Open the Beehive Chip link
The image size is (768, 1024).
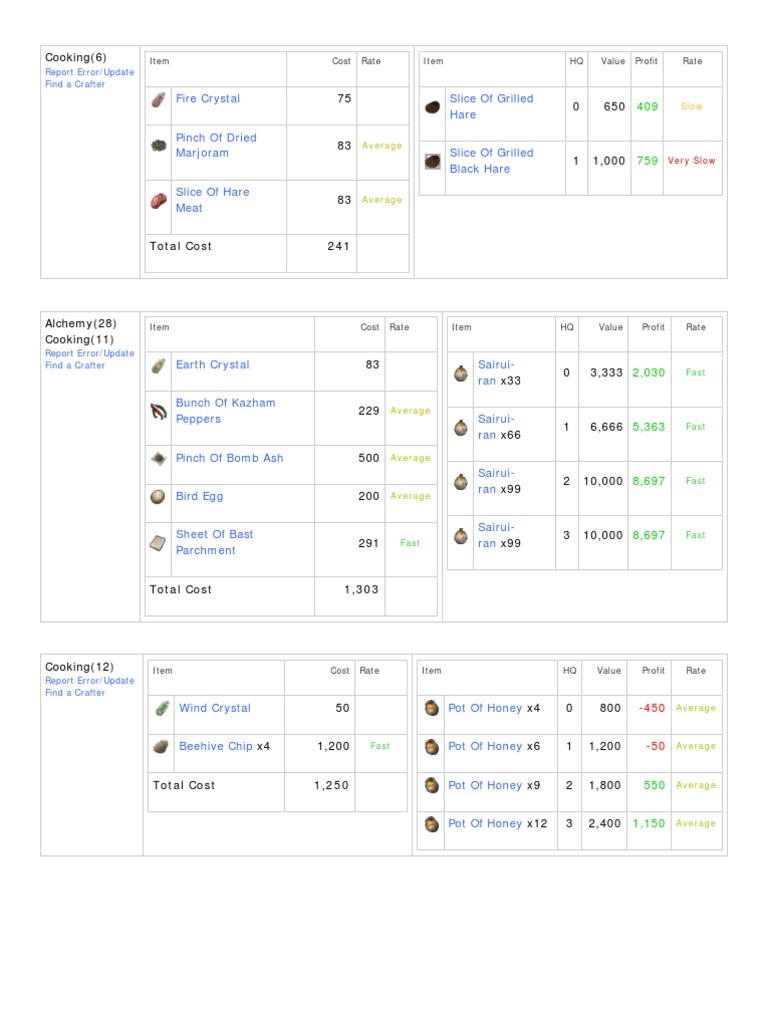[216, 746]
